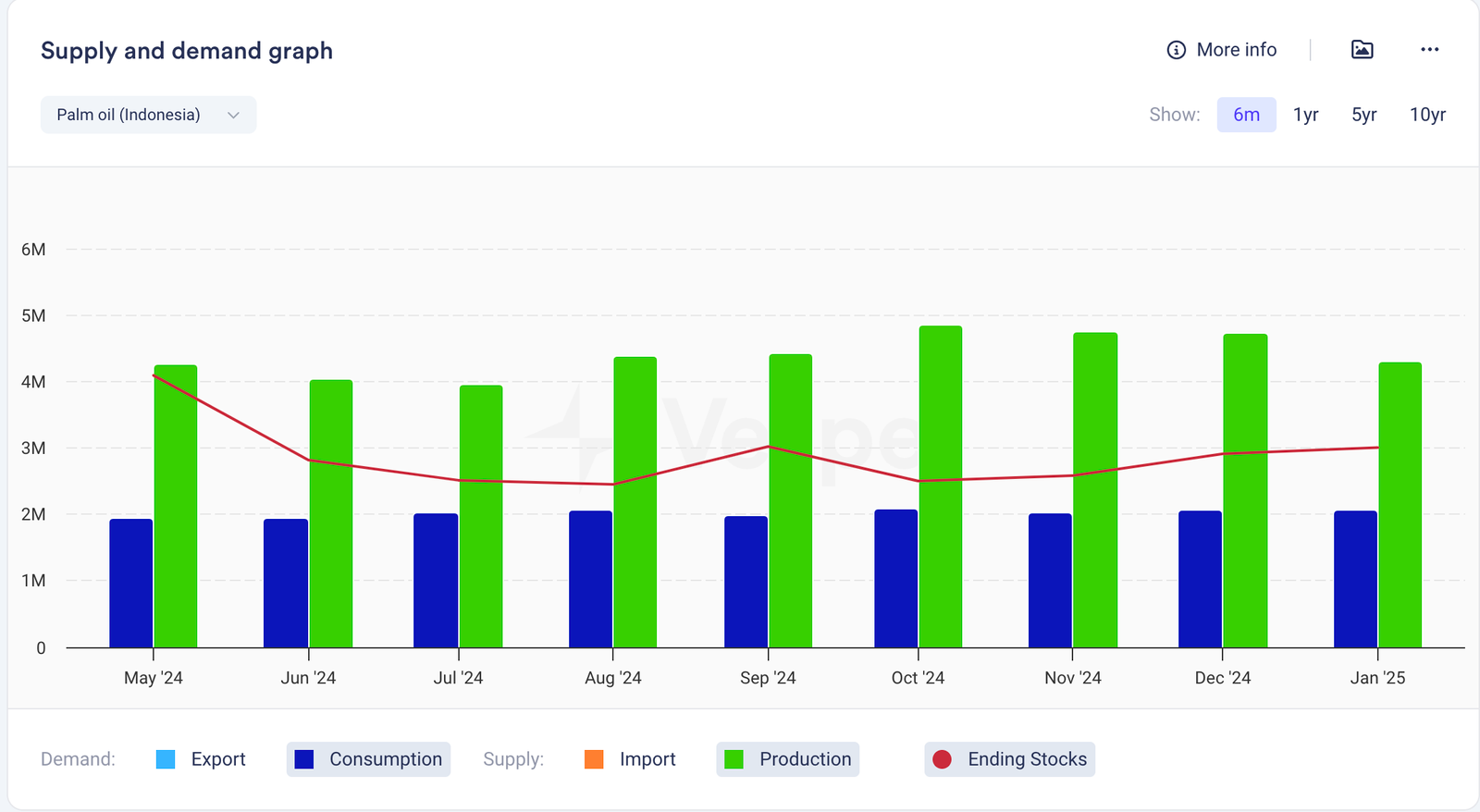Click the info circle icon beside More info
This screenshot has width=1480, height=812.
(x=1176, y=50)
